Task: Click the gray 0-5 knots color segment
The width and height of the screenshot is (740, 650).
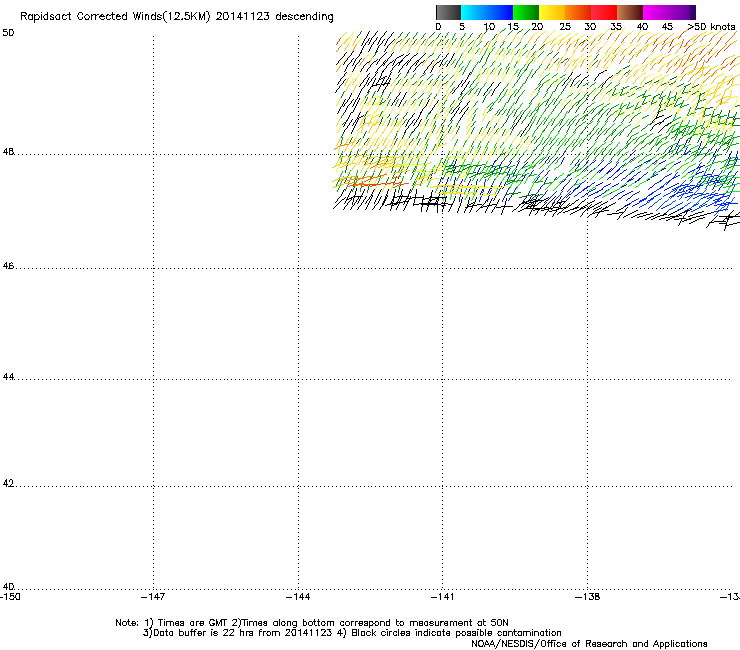Action: pos(448,12)
